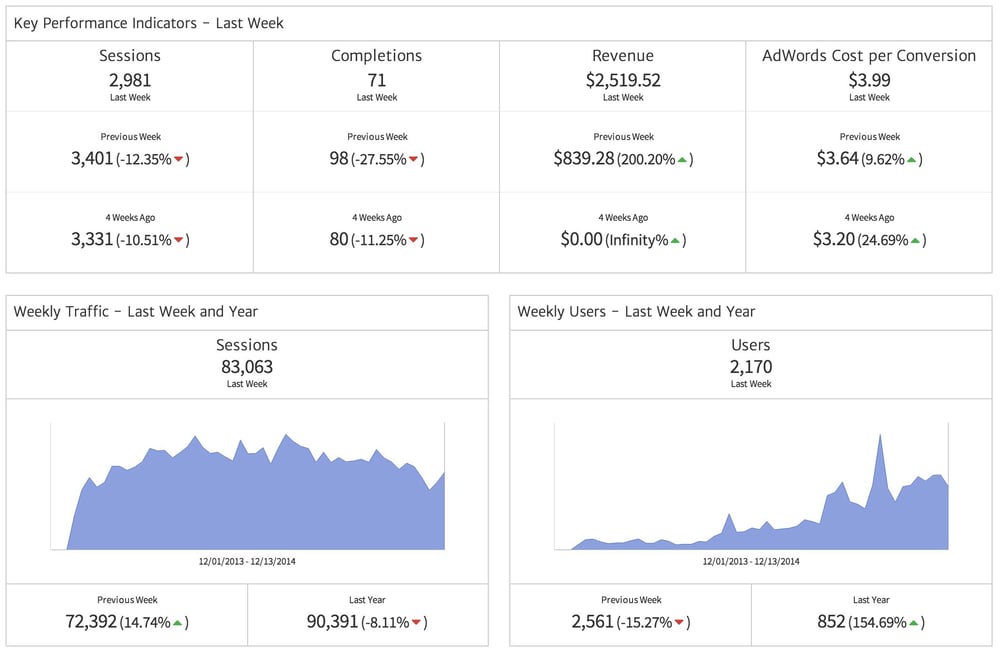The width and height of the screenshot is (1000, 652).
Task: Click previous week sessions value 3,401
Action: (92, 158)
